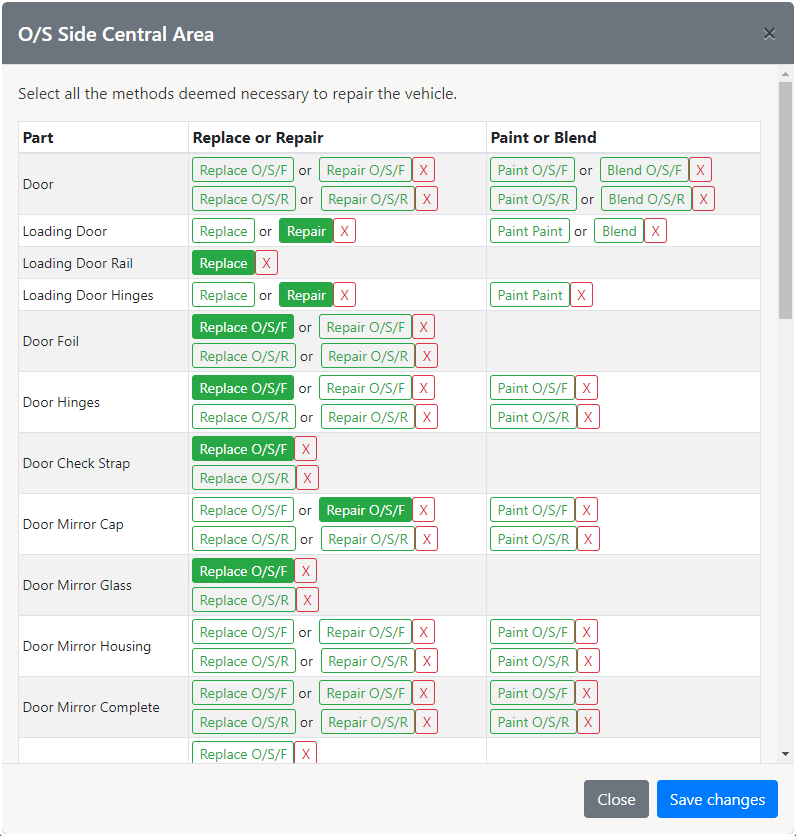Click X next to Loading Door Rail Replace
The width and height of the screenshot is (796, 836).
(266, 263)
